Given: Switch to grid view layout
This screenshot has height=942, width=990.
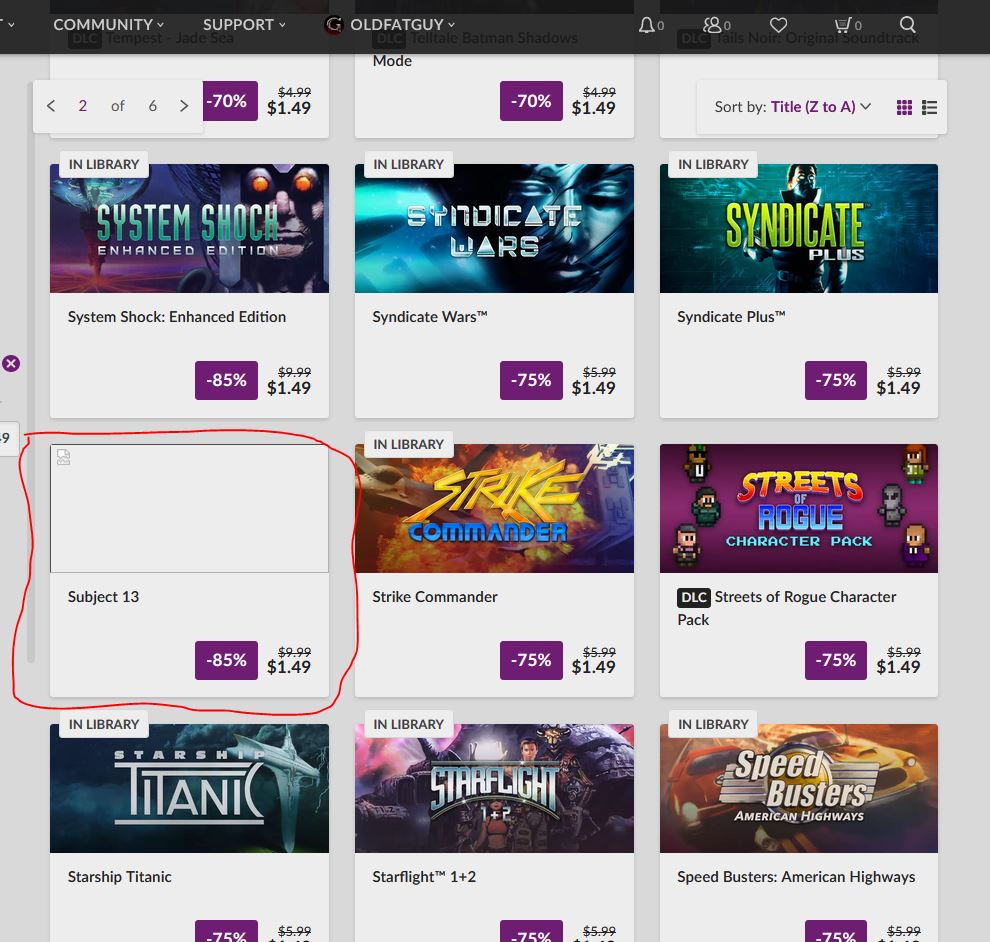Looking at the screenshot, I should point(904,107).
